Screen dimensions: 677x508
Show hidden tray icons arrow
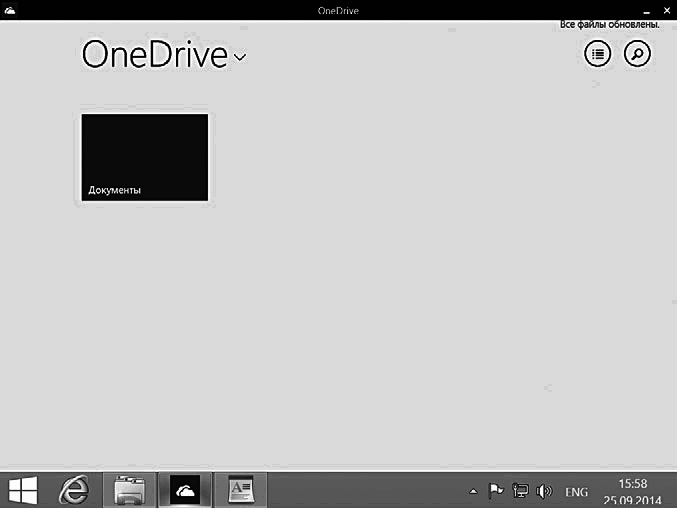point(473,491)
